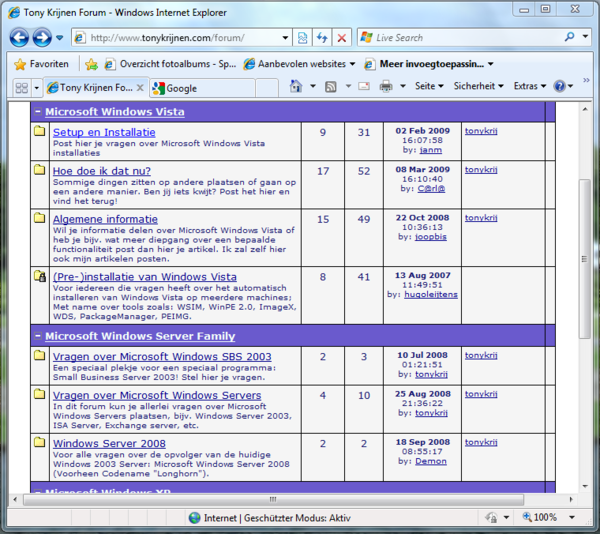Viewport: 600px width, 534px height.
Task: Open the 100% zoom level dropdown
Action: (x=572, y=518)
